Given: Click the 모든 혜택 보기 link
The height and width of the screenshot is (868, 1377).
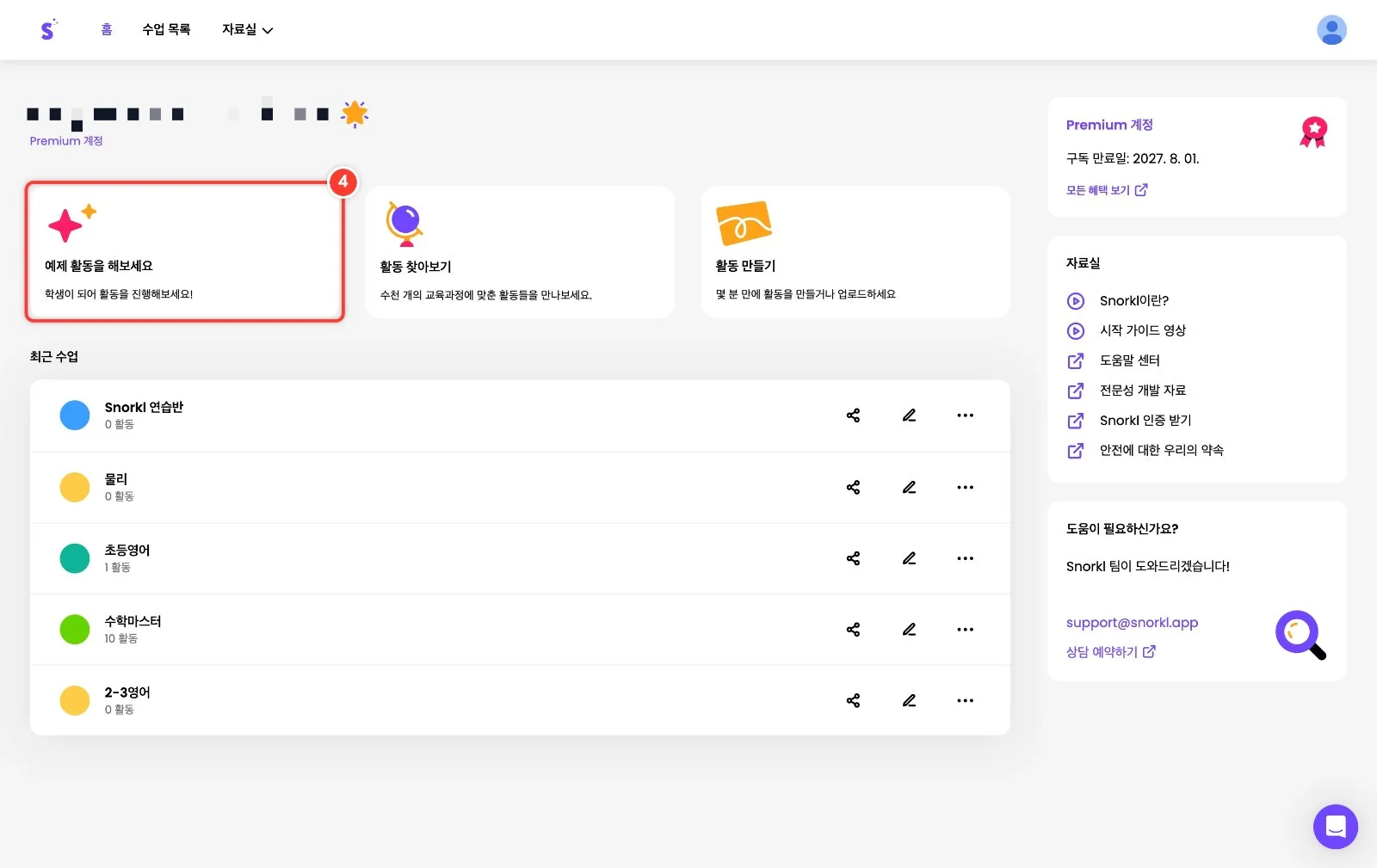Looking at the screenshot, I should [1107, 190].
